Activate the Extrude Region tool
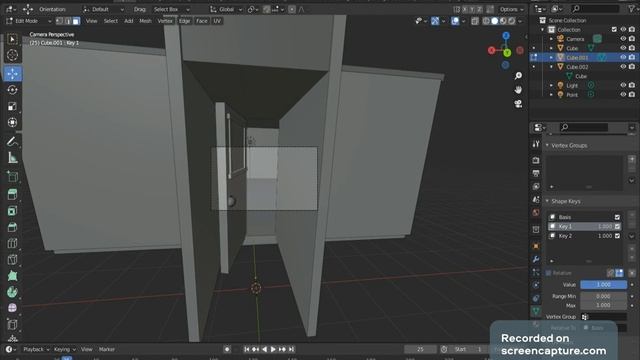 12,194
